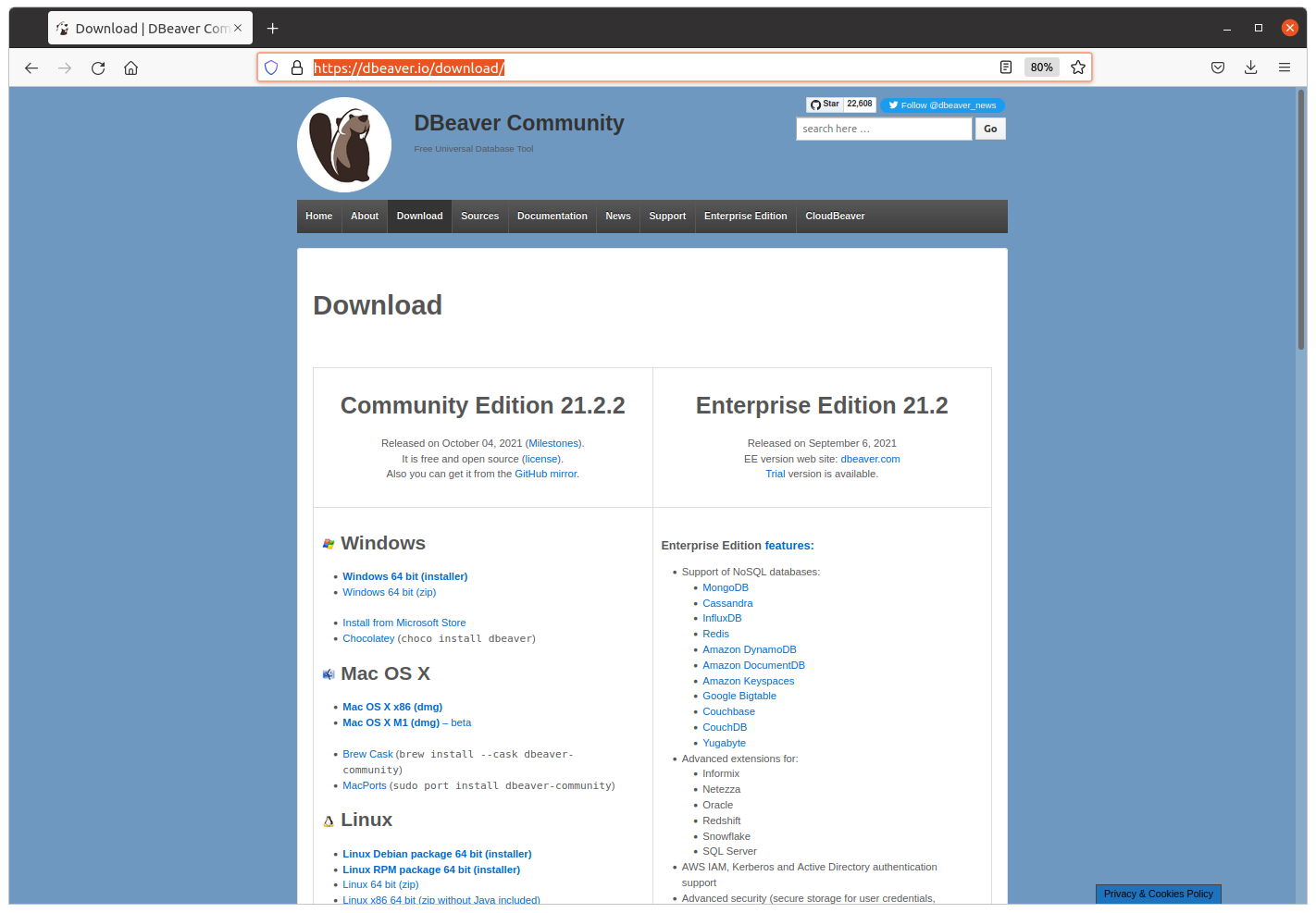1316x913 pixels.
Task: Select the Sources navigation item
Action: pyautogui.click(x=479, y=216)
